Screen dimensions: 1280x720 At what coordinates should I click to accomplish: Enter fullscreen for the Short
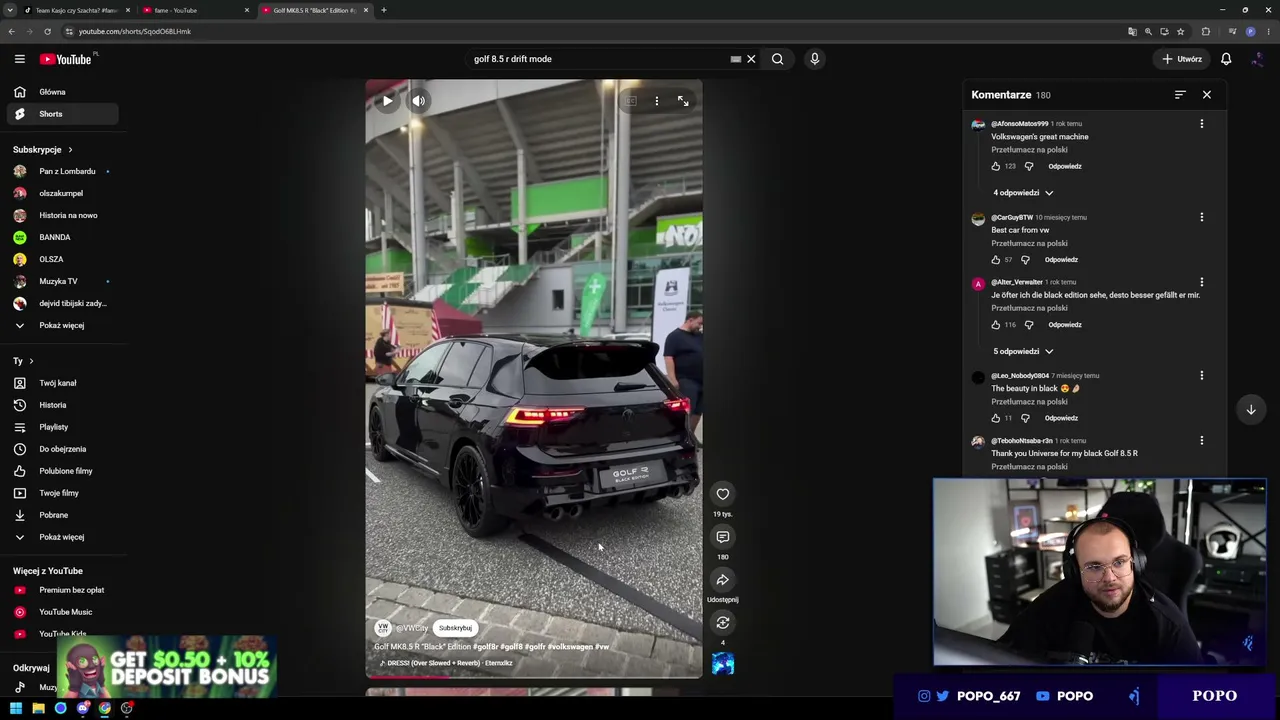coord(683,101)
